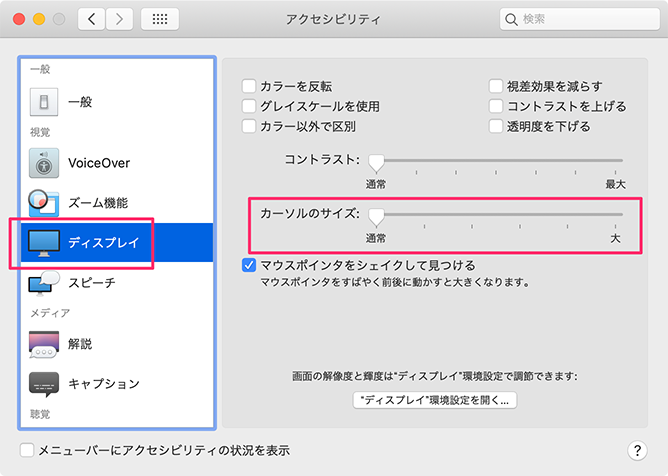Enable 透明度を下げる checkbox
668x476 pixels.
pyautogui.click(x=495, y=126)
